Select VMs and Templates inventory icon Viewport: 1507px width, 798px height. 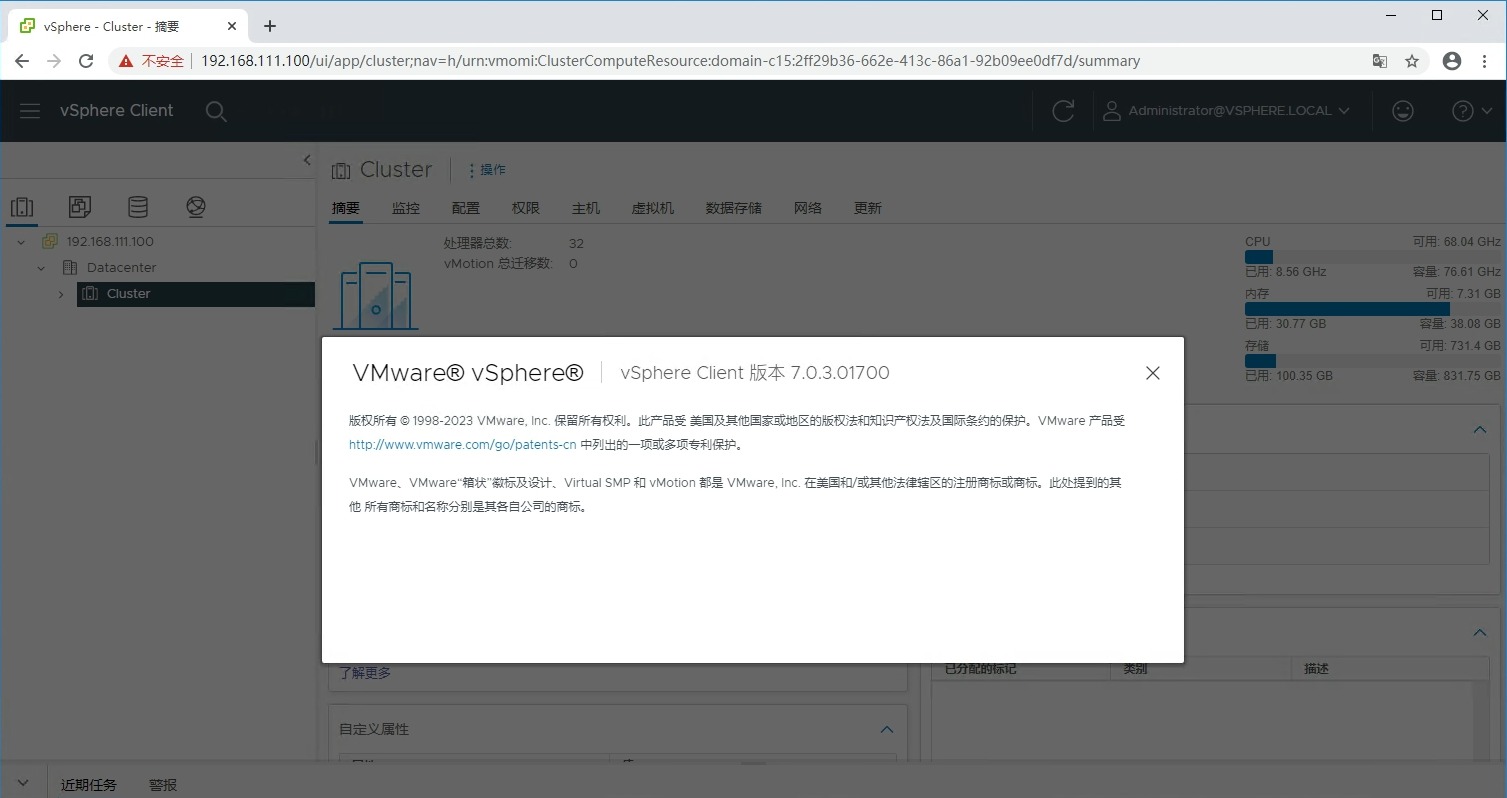coord(80,207)
